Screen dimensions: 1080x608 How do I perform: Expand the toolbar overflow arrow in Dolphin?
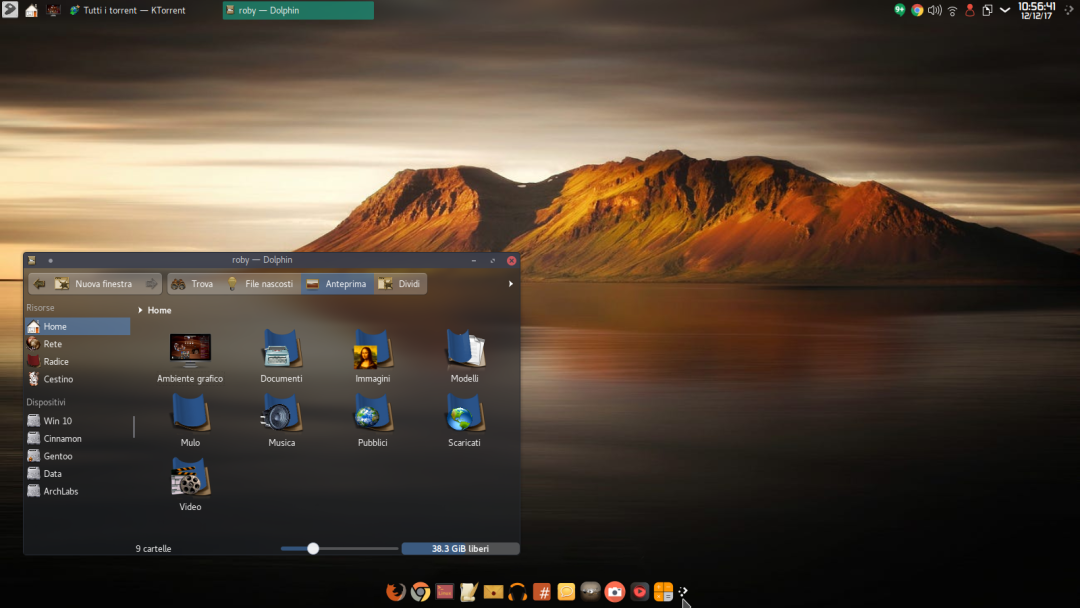(x=510, y=284)
